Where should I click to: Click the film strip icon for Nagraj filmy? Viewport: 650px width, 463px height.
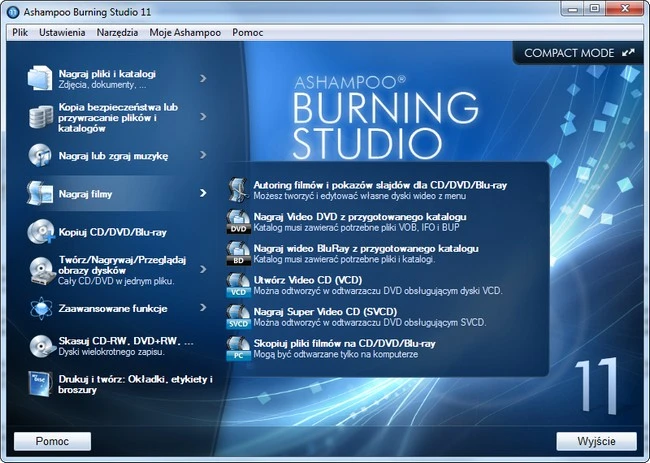point(40,193)
